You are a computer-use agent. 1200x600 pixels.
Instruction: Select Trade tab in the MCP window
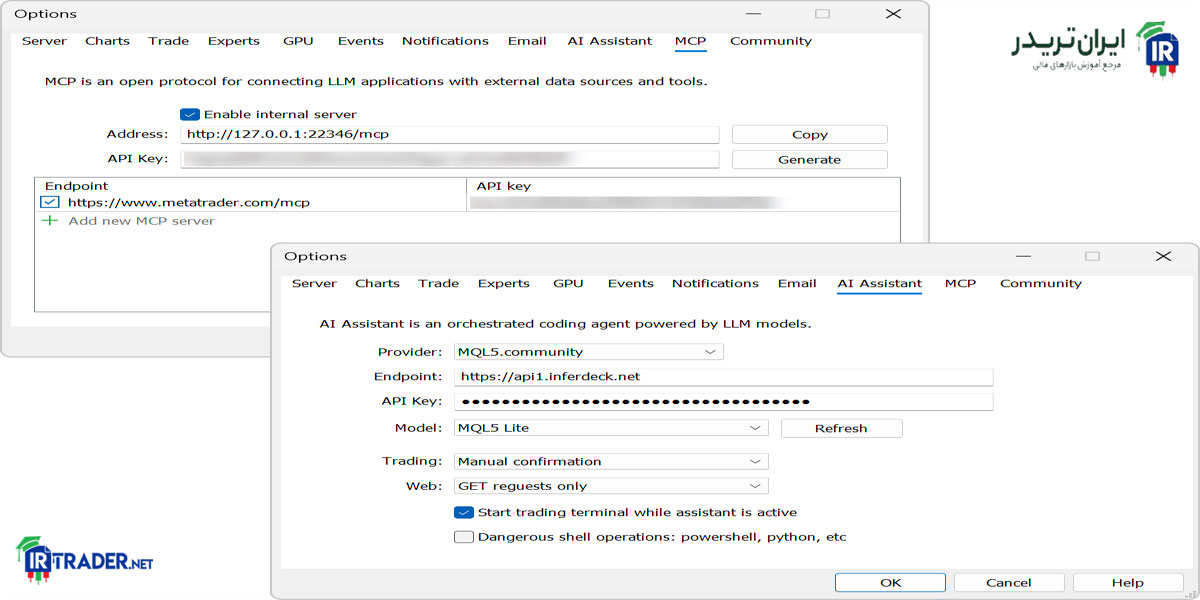168,41
